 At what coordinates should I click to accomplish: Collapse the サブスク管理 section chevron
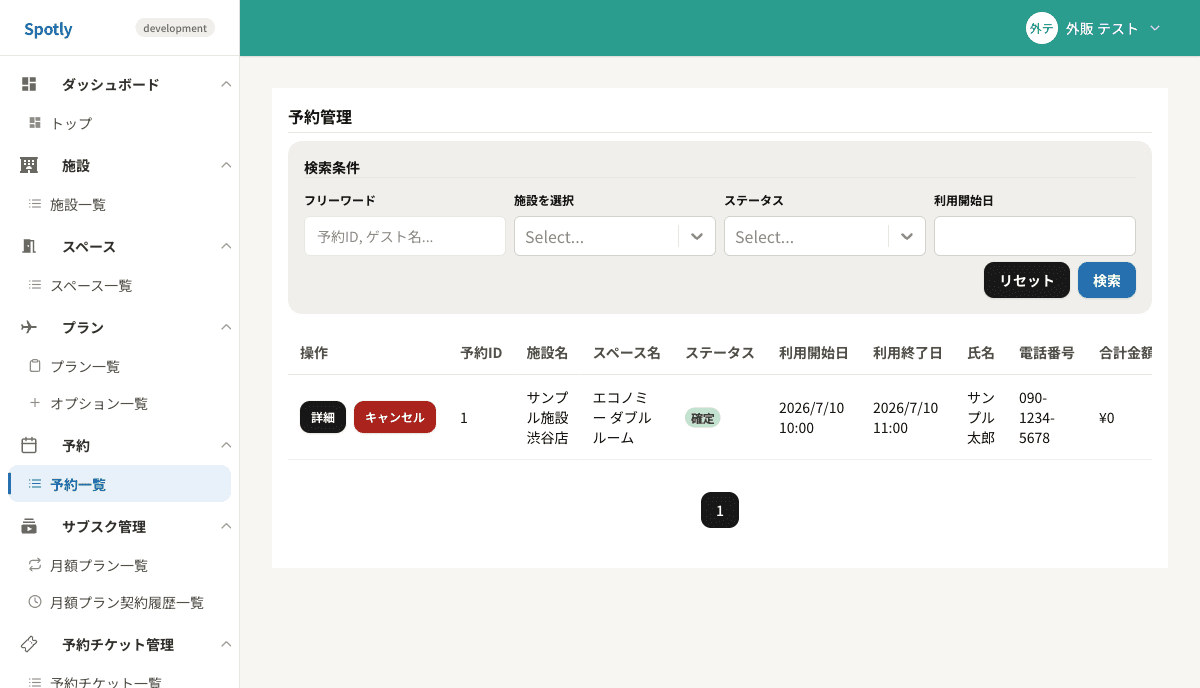pos(226,526)
